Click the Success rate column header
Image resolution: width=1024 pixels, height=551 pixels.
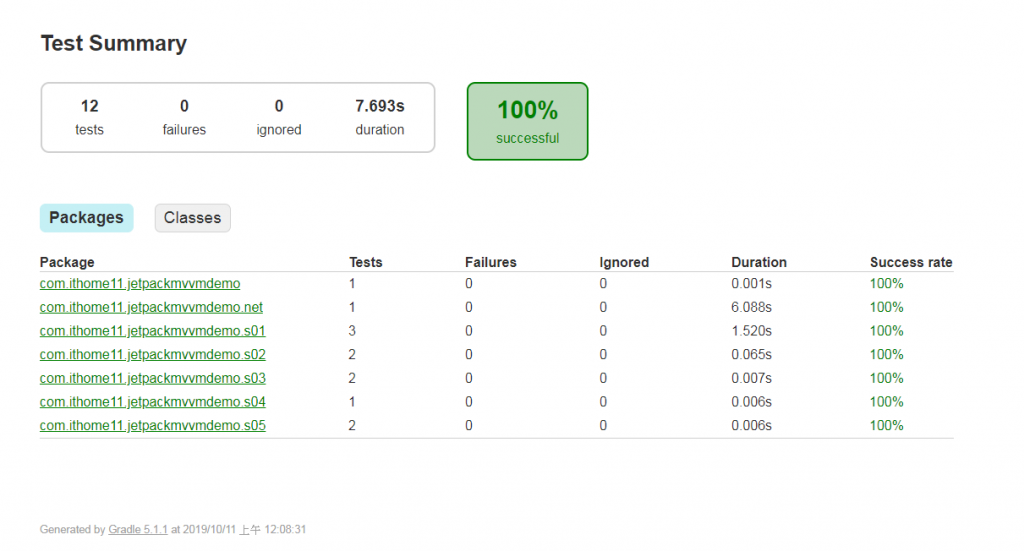click(x=910, y=262)
